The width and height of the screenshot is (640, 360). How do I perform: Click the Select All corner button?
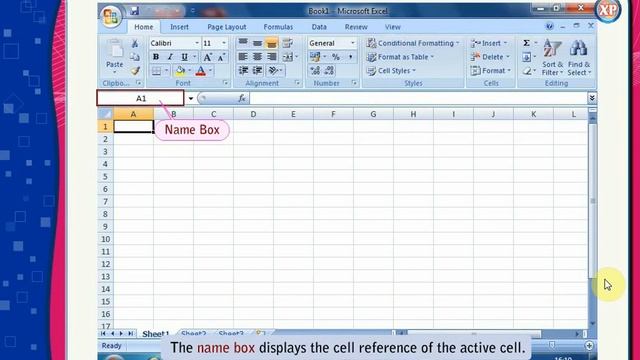click(105, 114)
